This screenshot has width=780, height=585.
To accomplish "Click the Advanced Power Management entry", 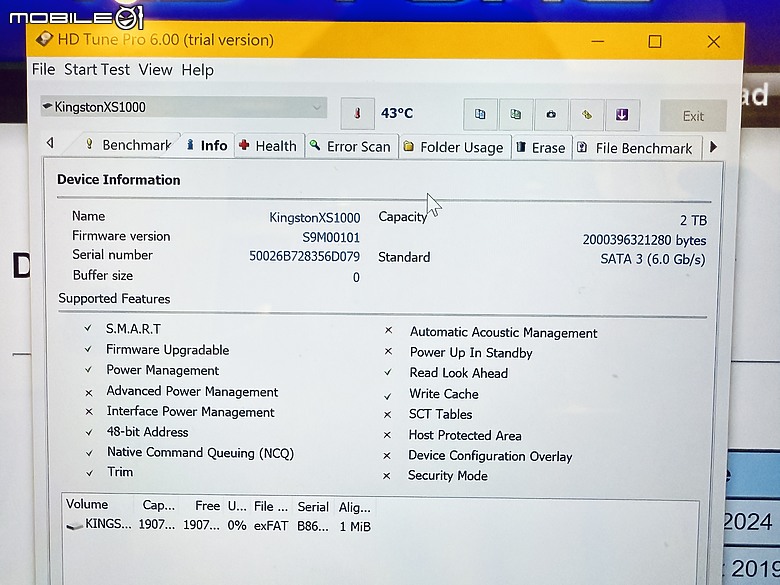I will 192,391.
